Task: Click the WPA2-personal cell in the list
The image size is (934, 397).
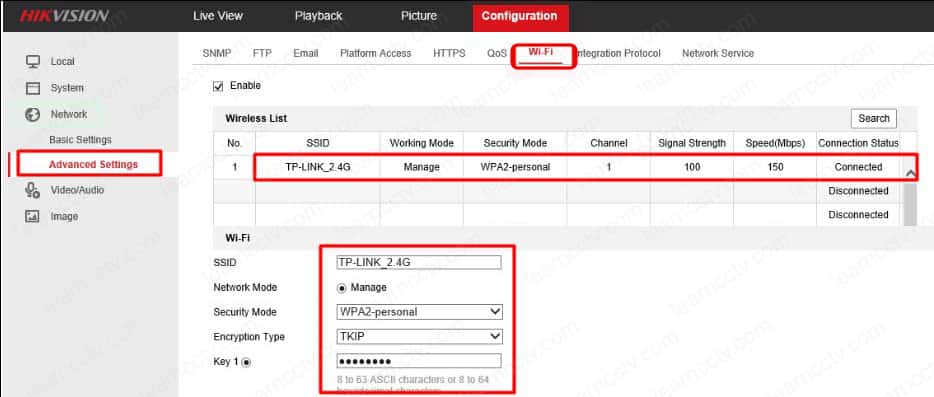Action: point(515,168)
